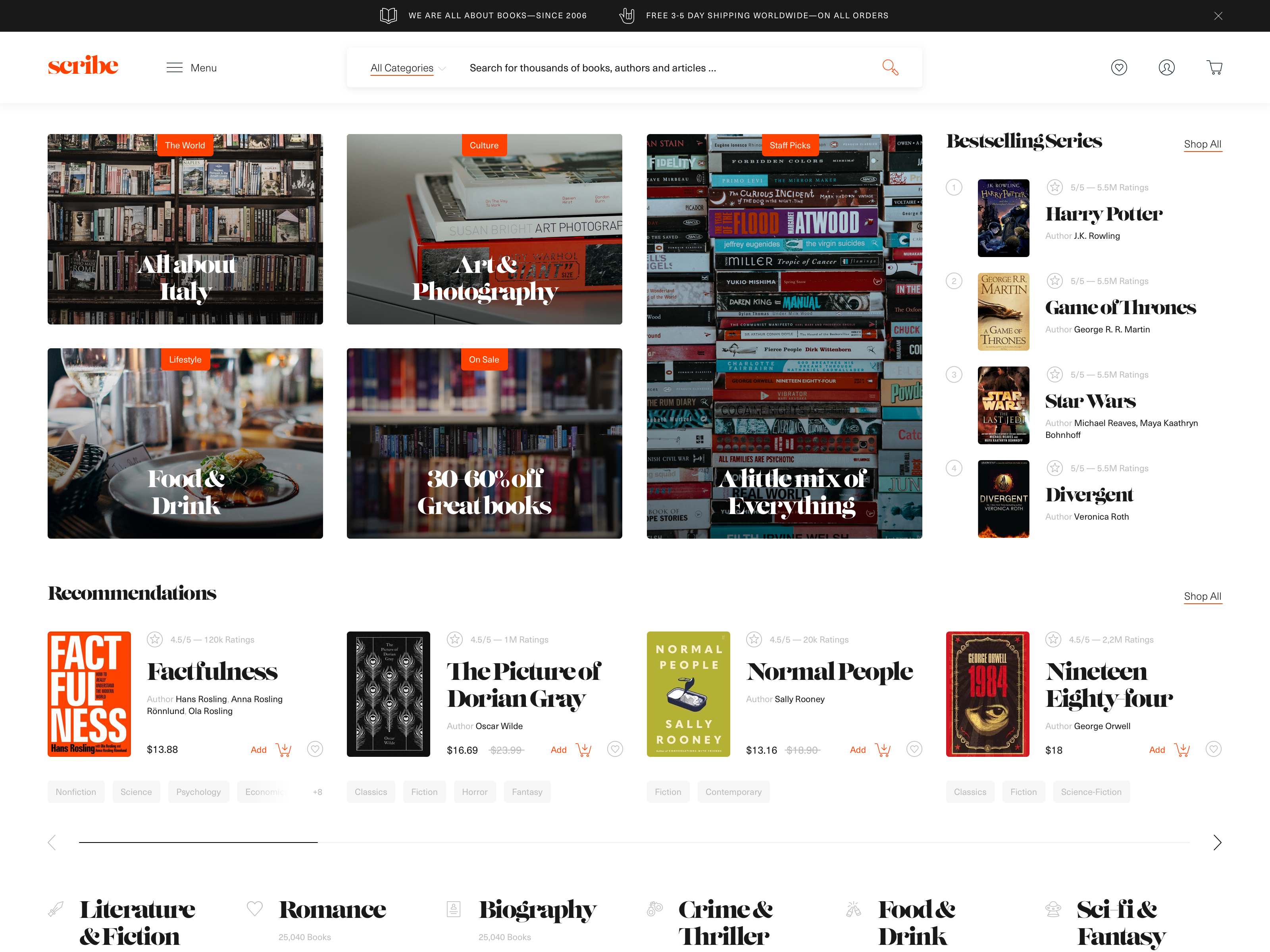Screen dimensions: 1270x952
Task: Click the hand icon beside free shipping
Action: pos(626,15)
